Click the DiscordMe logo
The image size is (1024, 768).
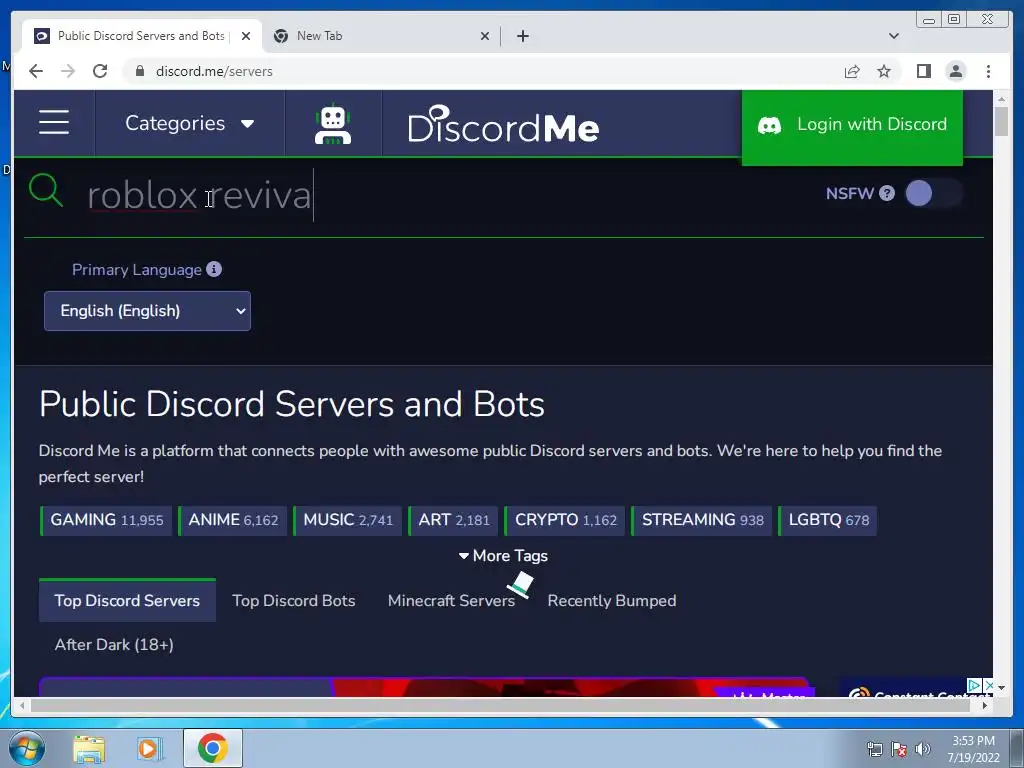pos(503,124)
